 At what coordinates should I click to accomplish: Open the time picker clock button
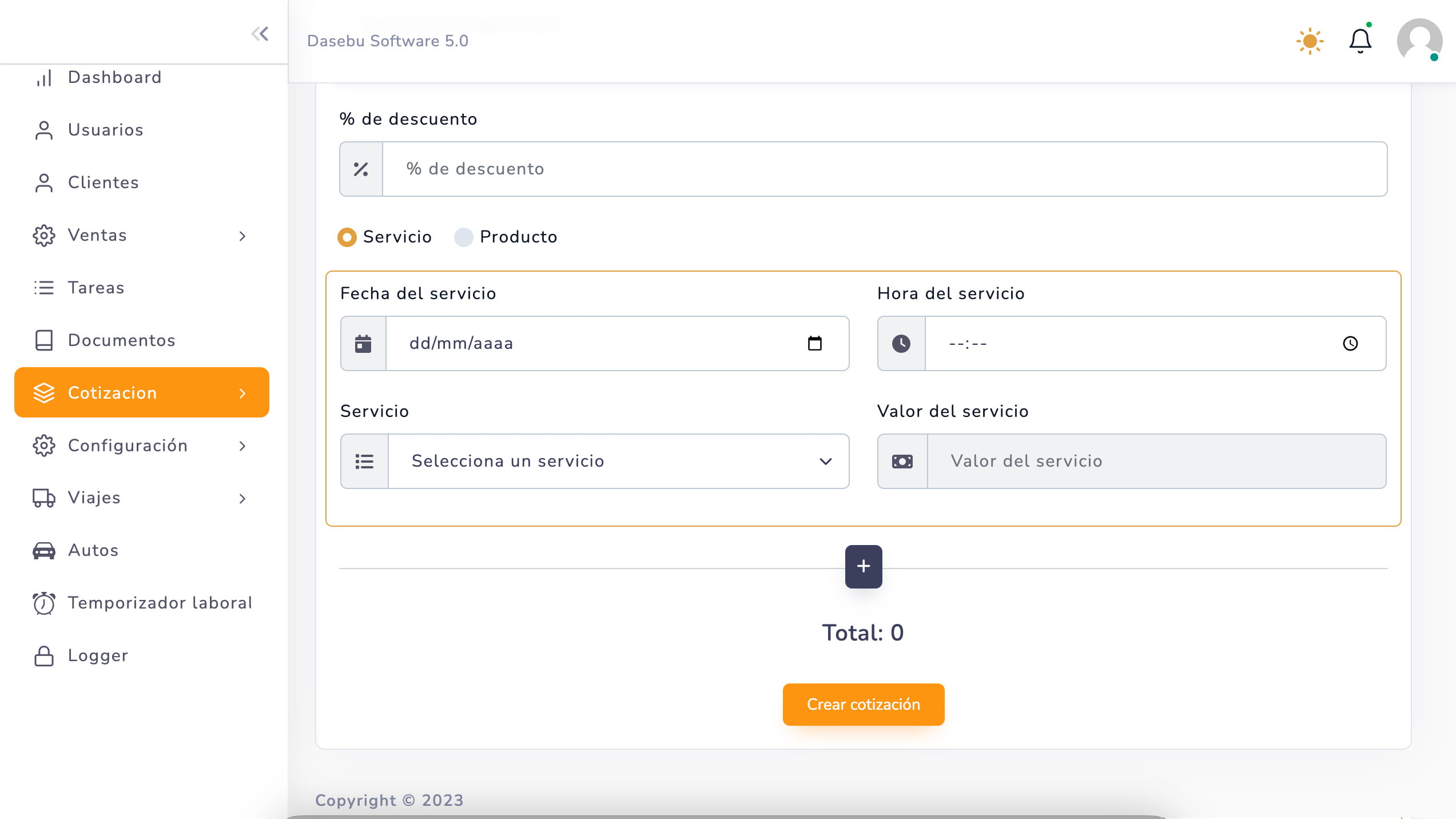(x=1350, y=343)
